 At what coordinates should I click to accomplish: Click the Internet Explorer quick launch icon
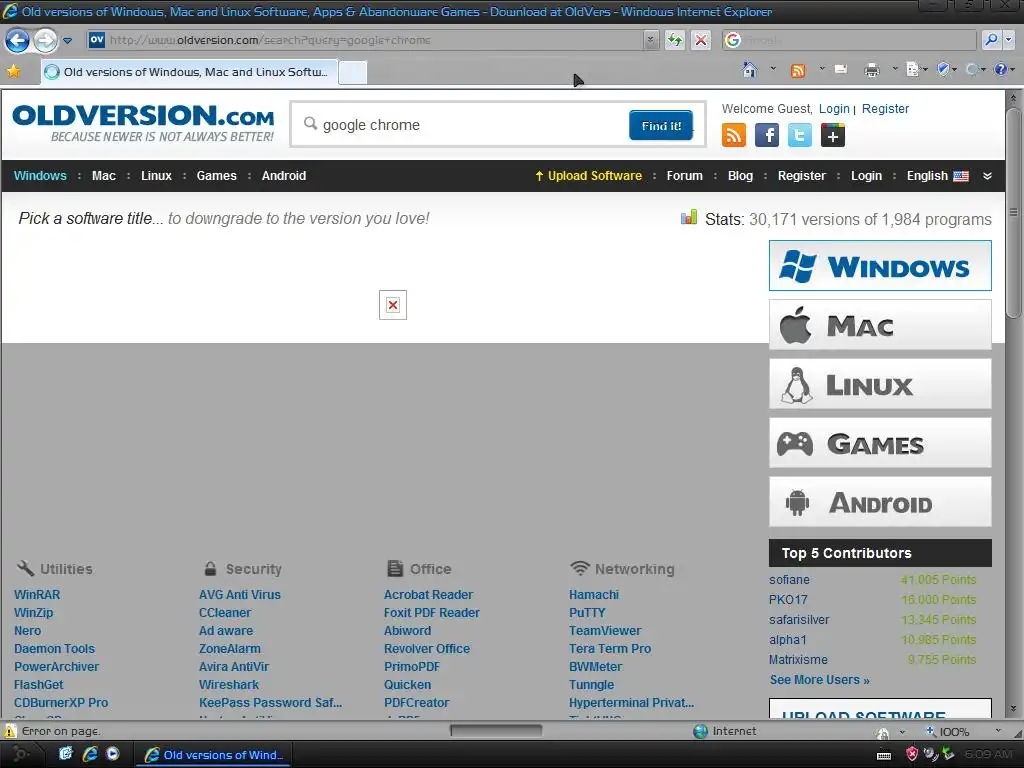tap(89, 754)
